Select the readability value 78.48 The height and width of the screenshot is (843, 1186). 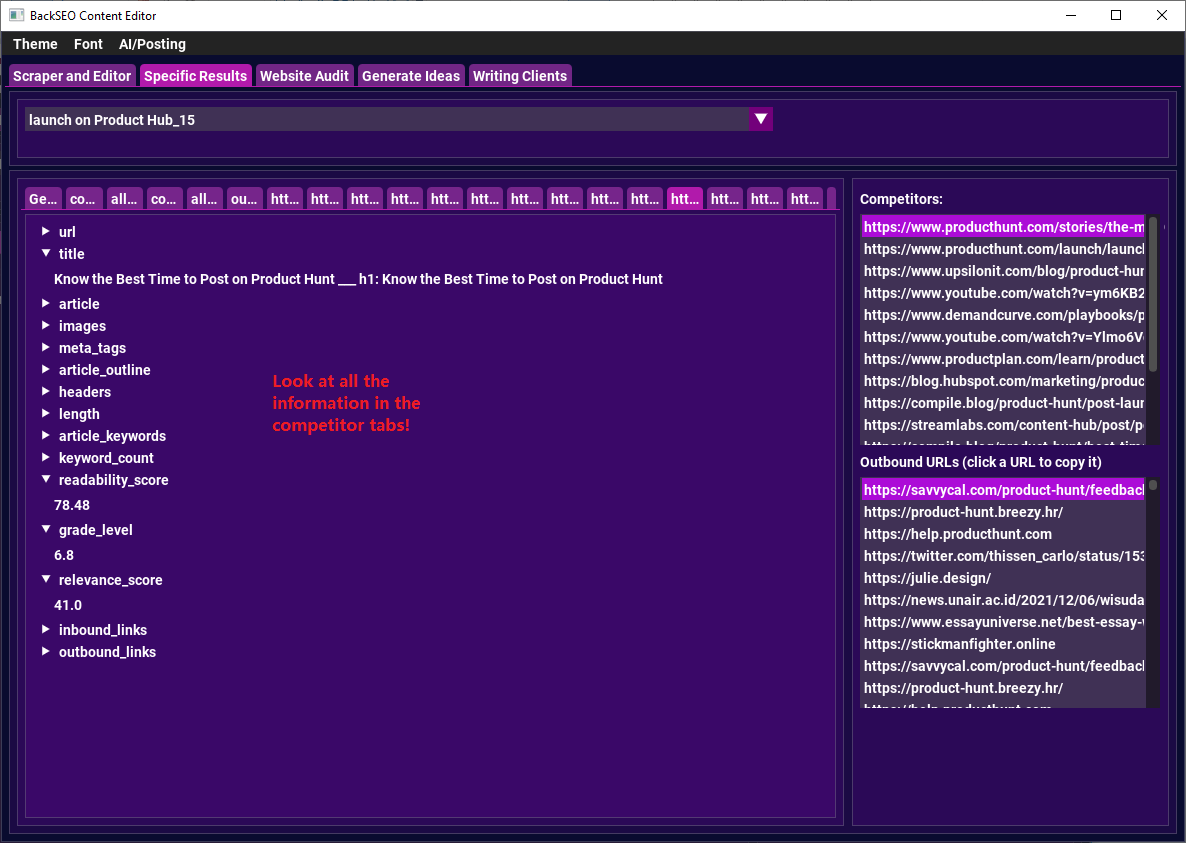(72, 505)
